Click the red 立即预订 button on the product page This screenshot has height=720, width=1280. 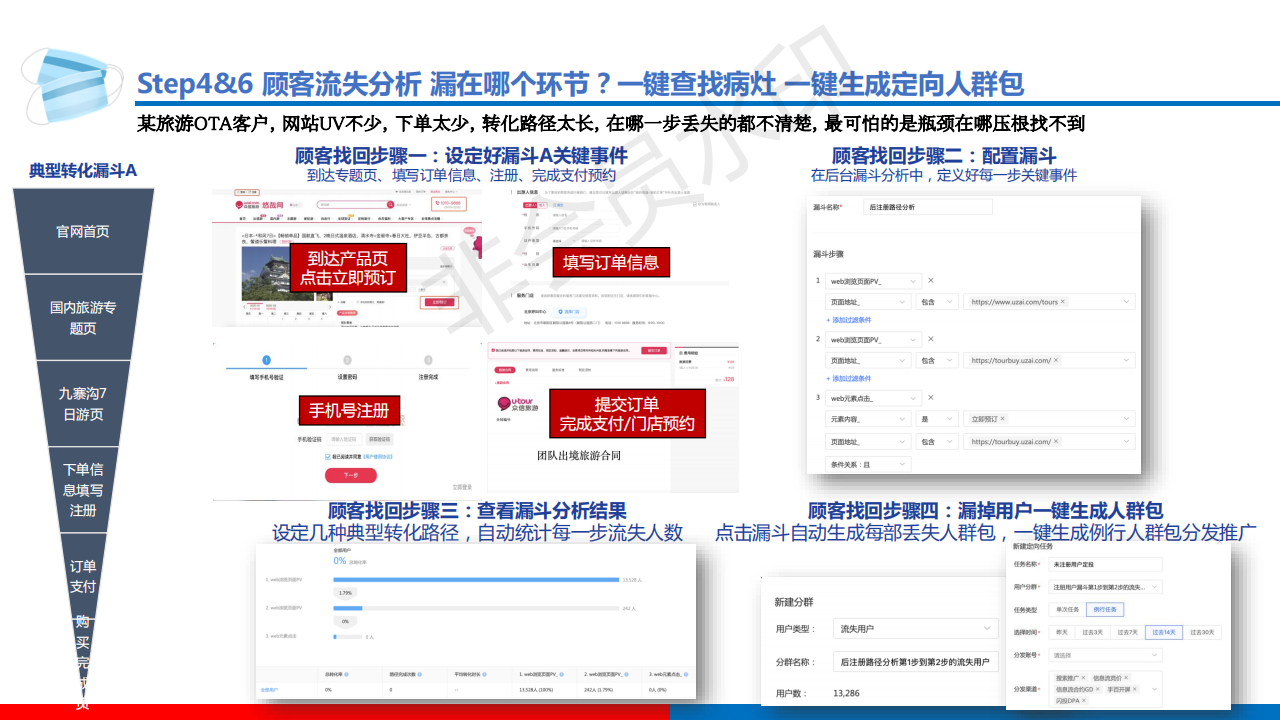tap(439, 302)
